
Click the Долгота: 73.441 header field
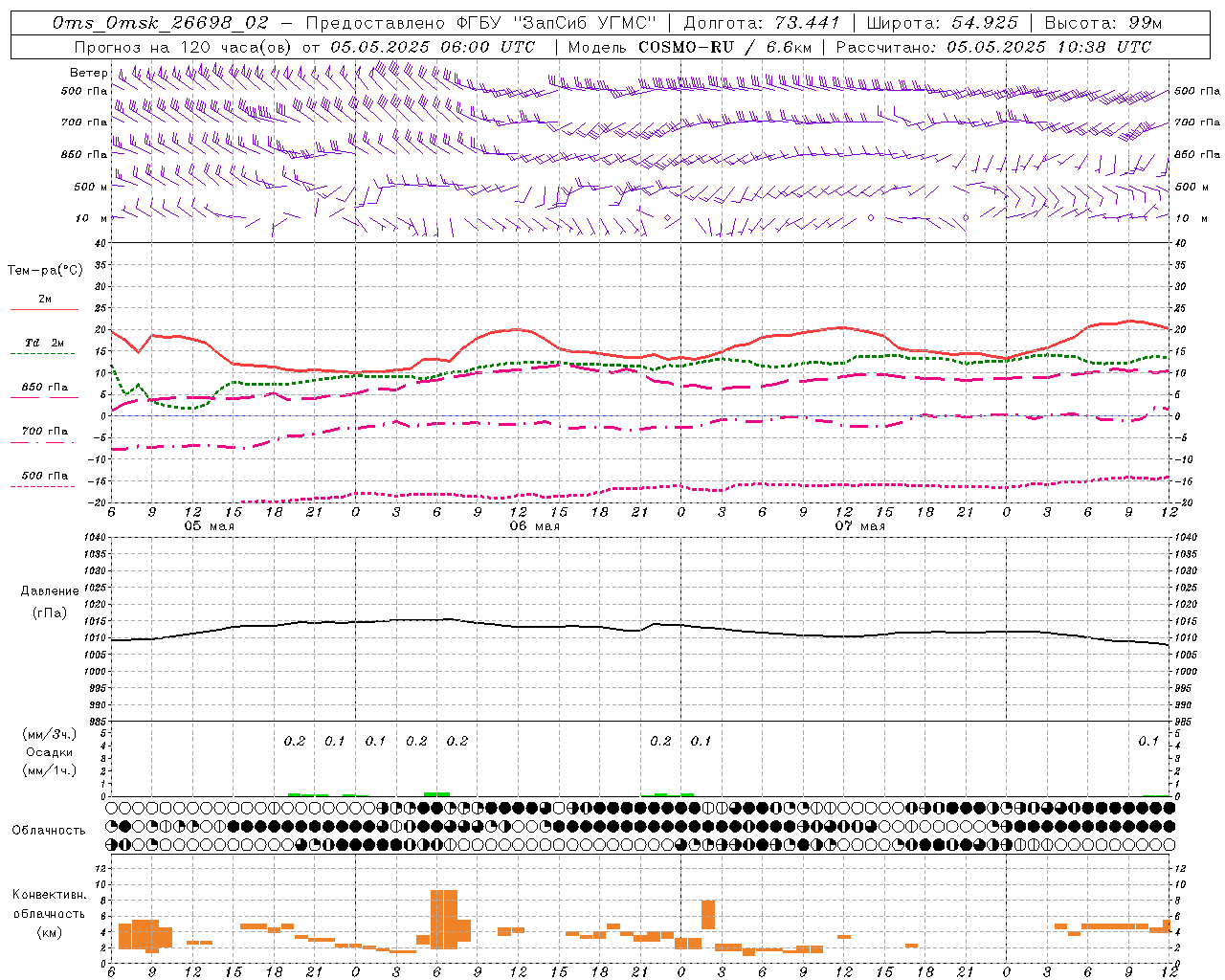762,22
